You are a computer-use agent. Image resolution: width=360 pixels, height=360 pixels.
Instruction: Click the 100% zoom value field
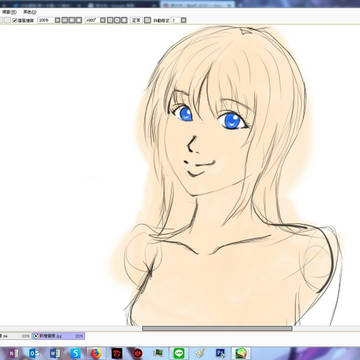(46, 20)
